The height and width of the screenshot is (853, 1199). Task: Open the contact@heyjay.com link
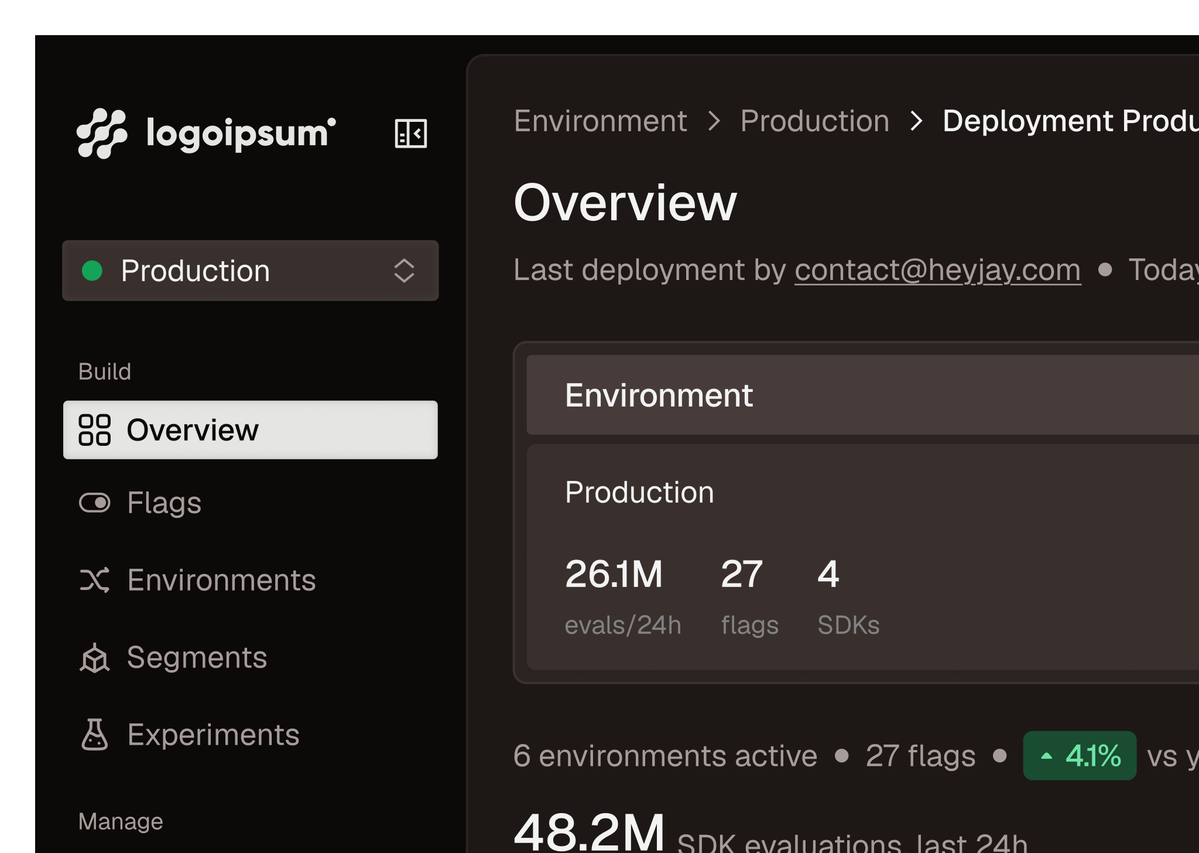point(937,270)
